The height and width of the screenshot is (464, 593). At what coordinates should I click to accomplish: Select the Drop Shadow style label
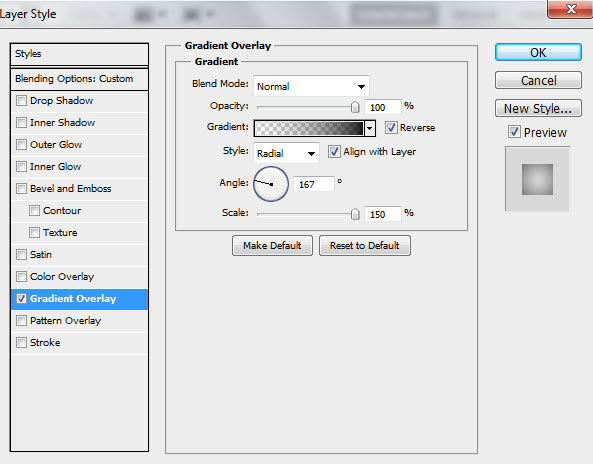(61, 101)
